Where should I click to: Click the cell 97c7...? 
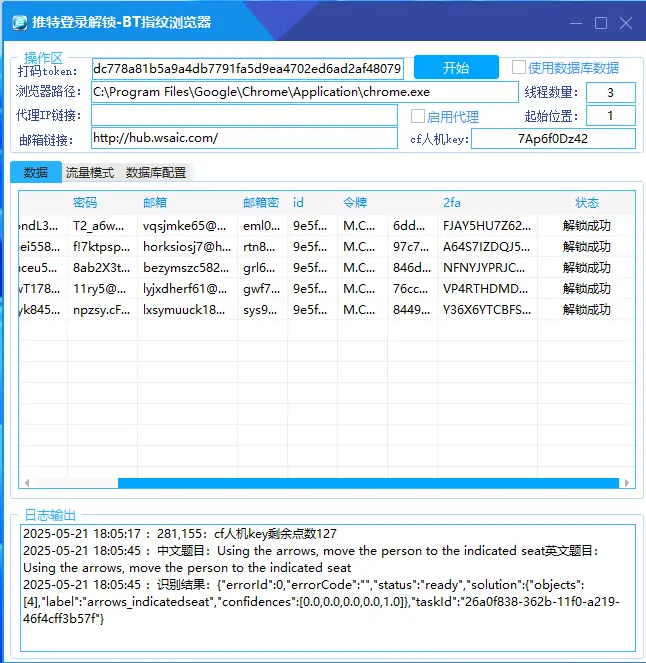(x=412, y=247)
